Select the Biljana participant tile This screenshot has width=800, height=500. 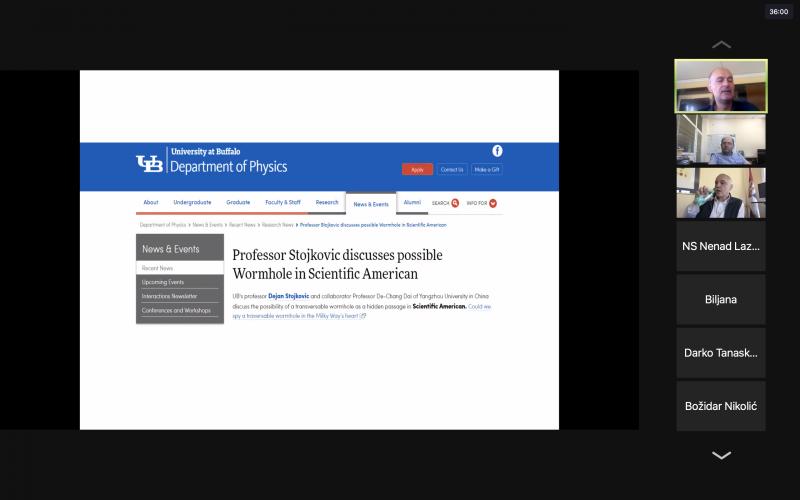721,299
